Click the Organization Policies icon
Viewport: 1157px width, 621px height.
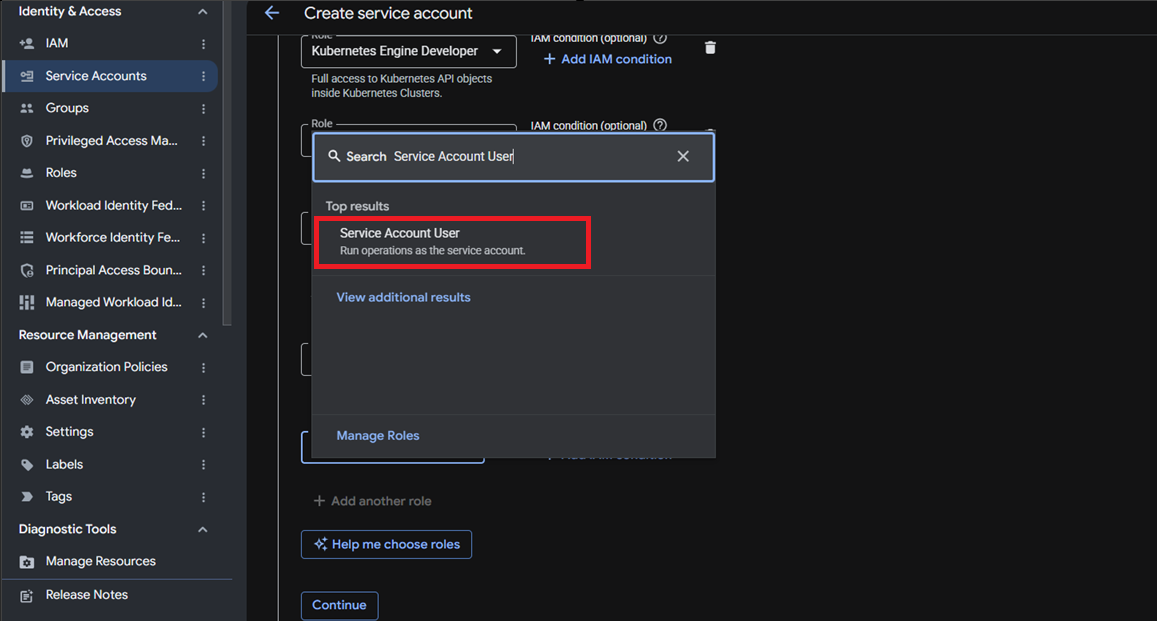click(27, 367)
